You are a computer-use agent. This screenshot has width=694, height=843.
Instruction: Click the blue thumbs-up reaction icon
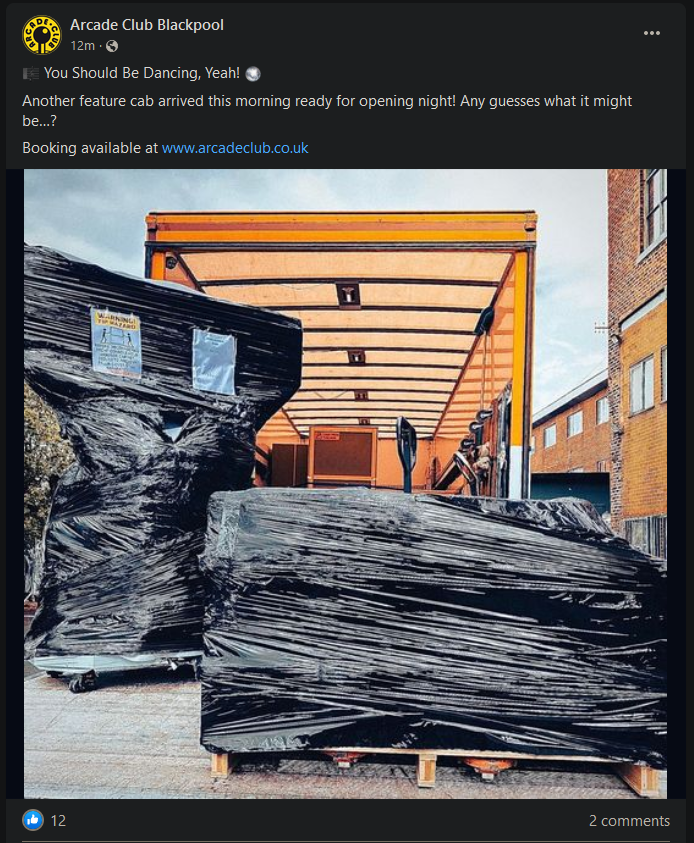click(33, 820)
